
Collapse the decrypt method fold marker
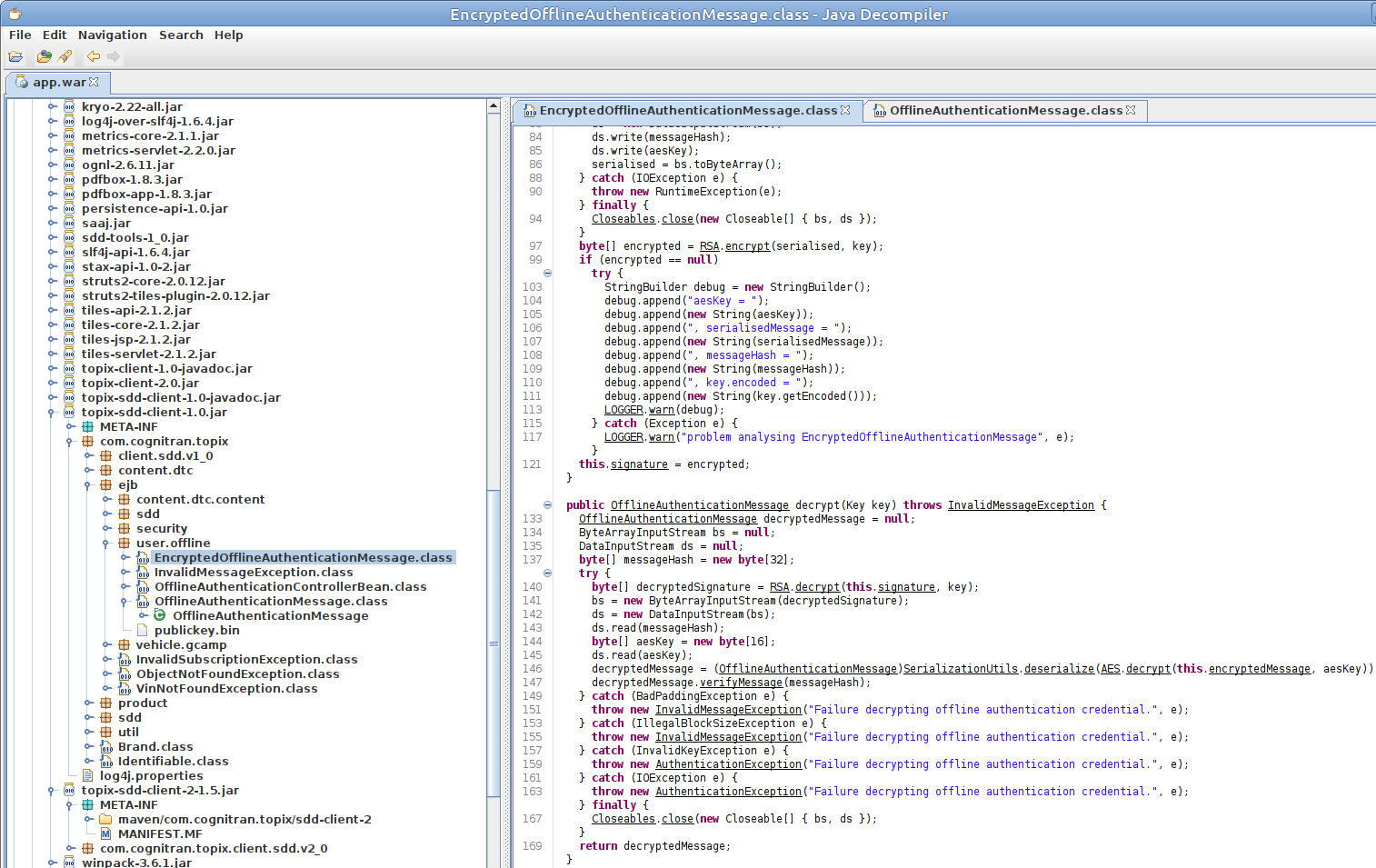click(547, 504)
